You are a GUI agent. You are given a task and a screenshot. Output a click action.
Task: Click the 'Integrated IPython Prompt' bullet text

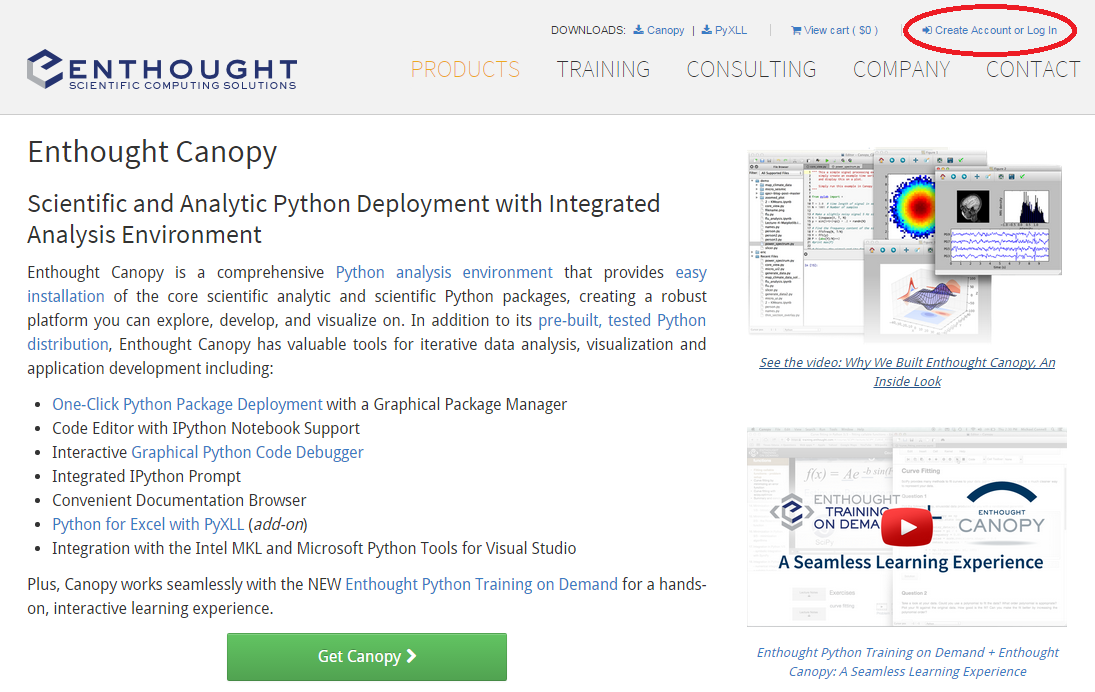click(146, 476)
